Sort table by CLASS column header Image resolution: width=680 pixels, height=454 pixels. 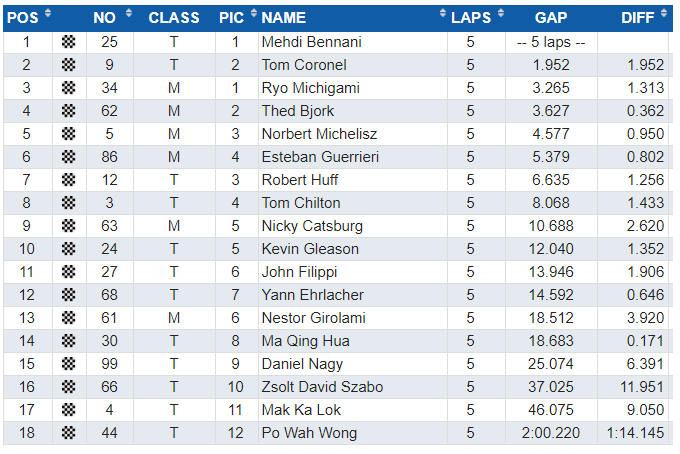point(173,18)
